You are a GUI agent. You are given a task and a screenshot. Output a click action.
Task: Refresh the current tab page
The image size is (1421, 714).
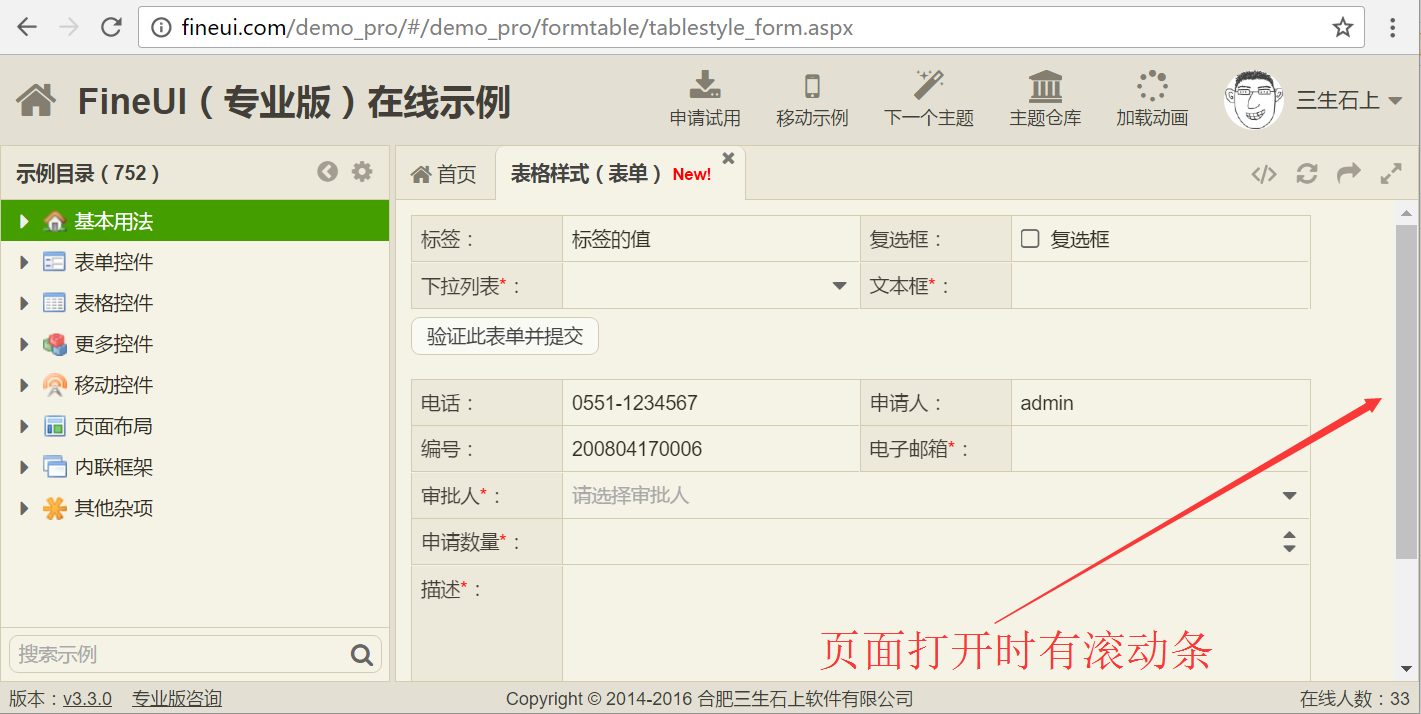coord(1306,174)
